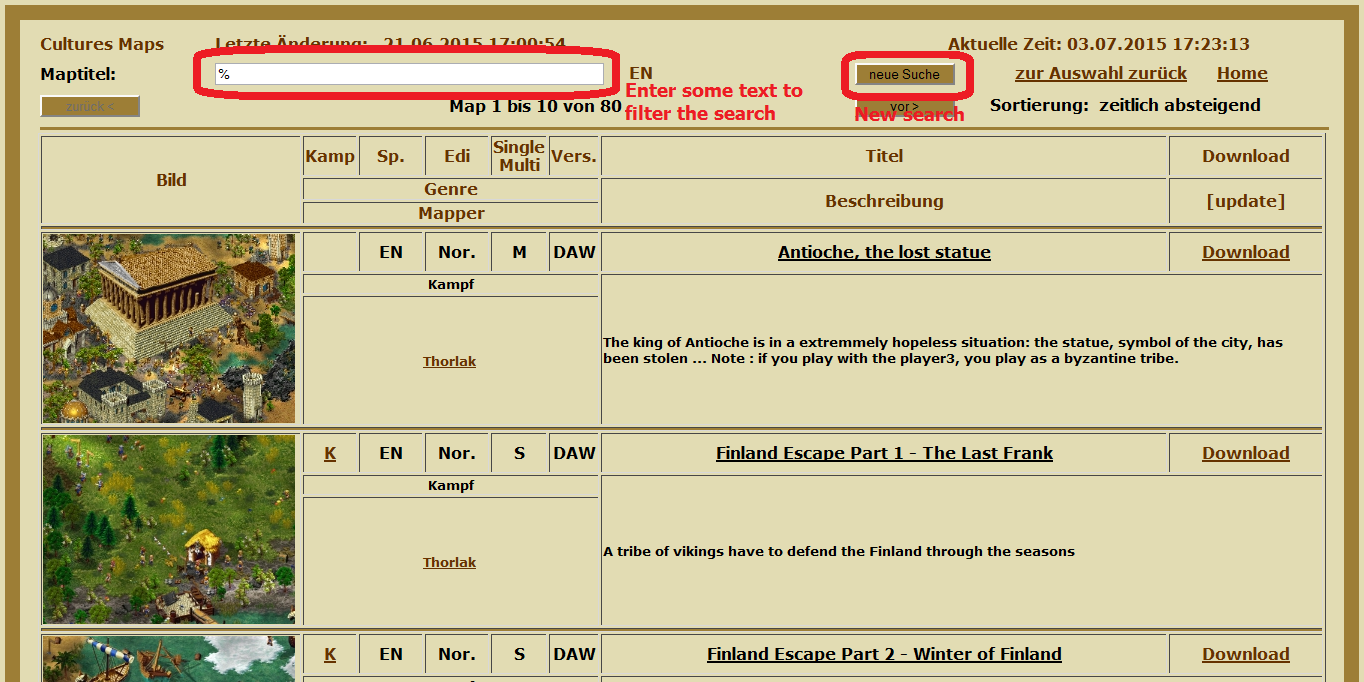1364x682 pixels.
Task: Go to the Home link
Action: tap(1242, 73)
